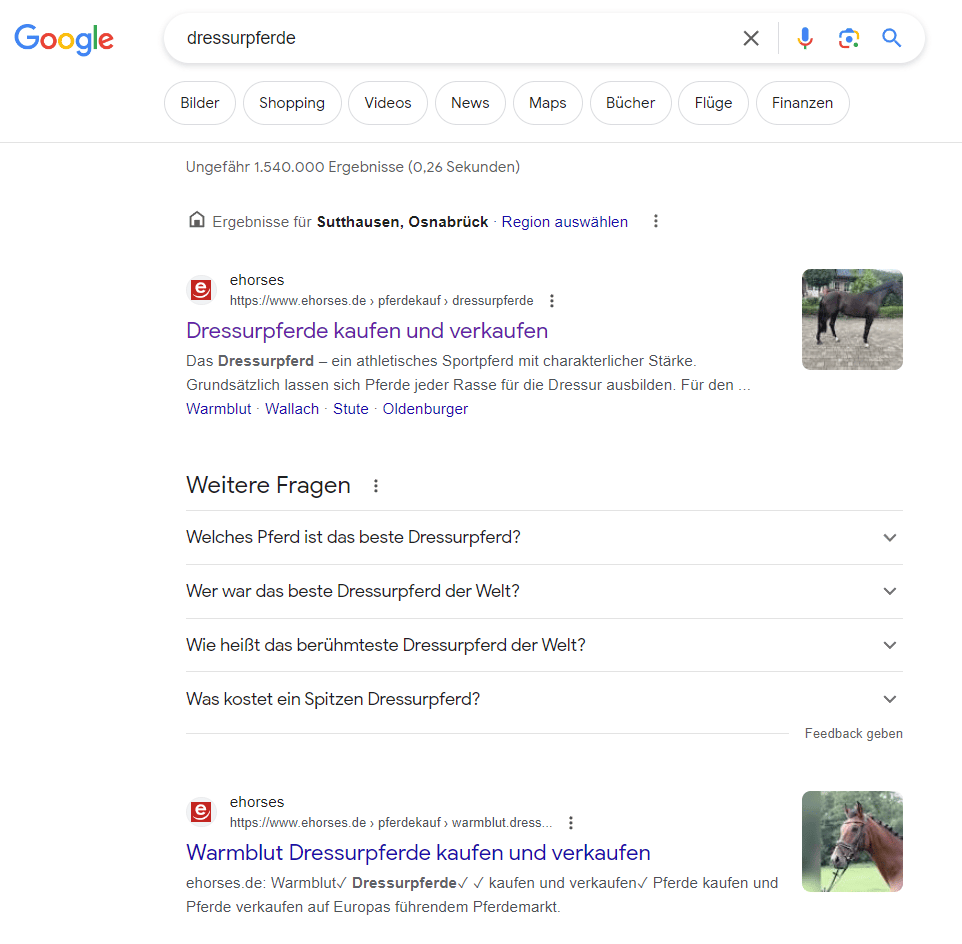
Task: Click the Google logo
Action: tap(64, 40)
